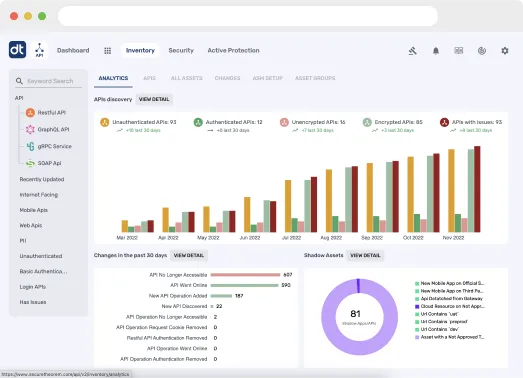Open the Inventory menu
The width and height of the screenshot is (523, 378).
(140, 50)
